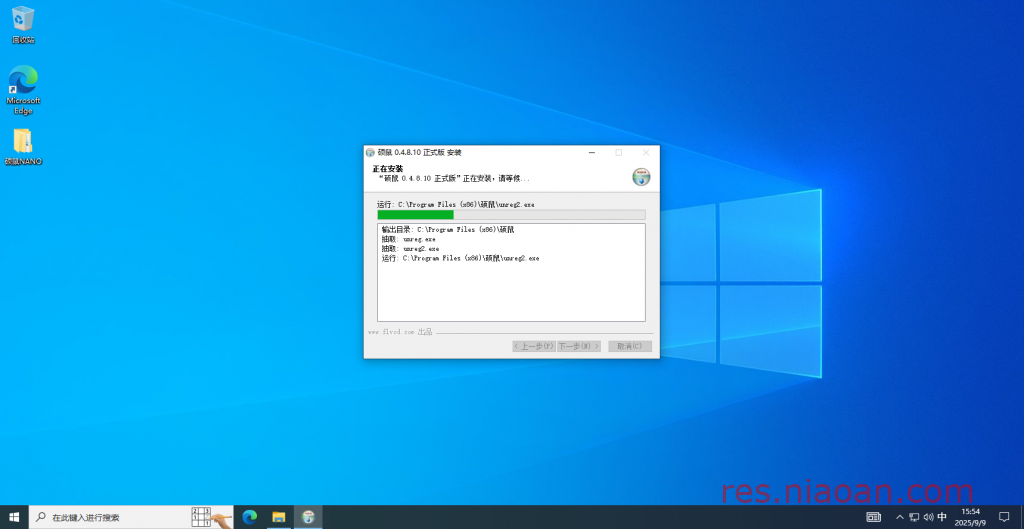Select the Microsoft Edge desktop shortcut
1024x529 pixels.
pyautogui.click(x=23, y=89)
